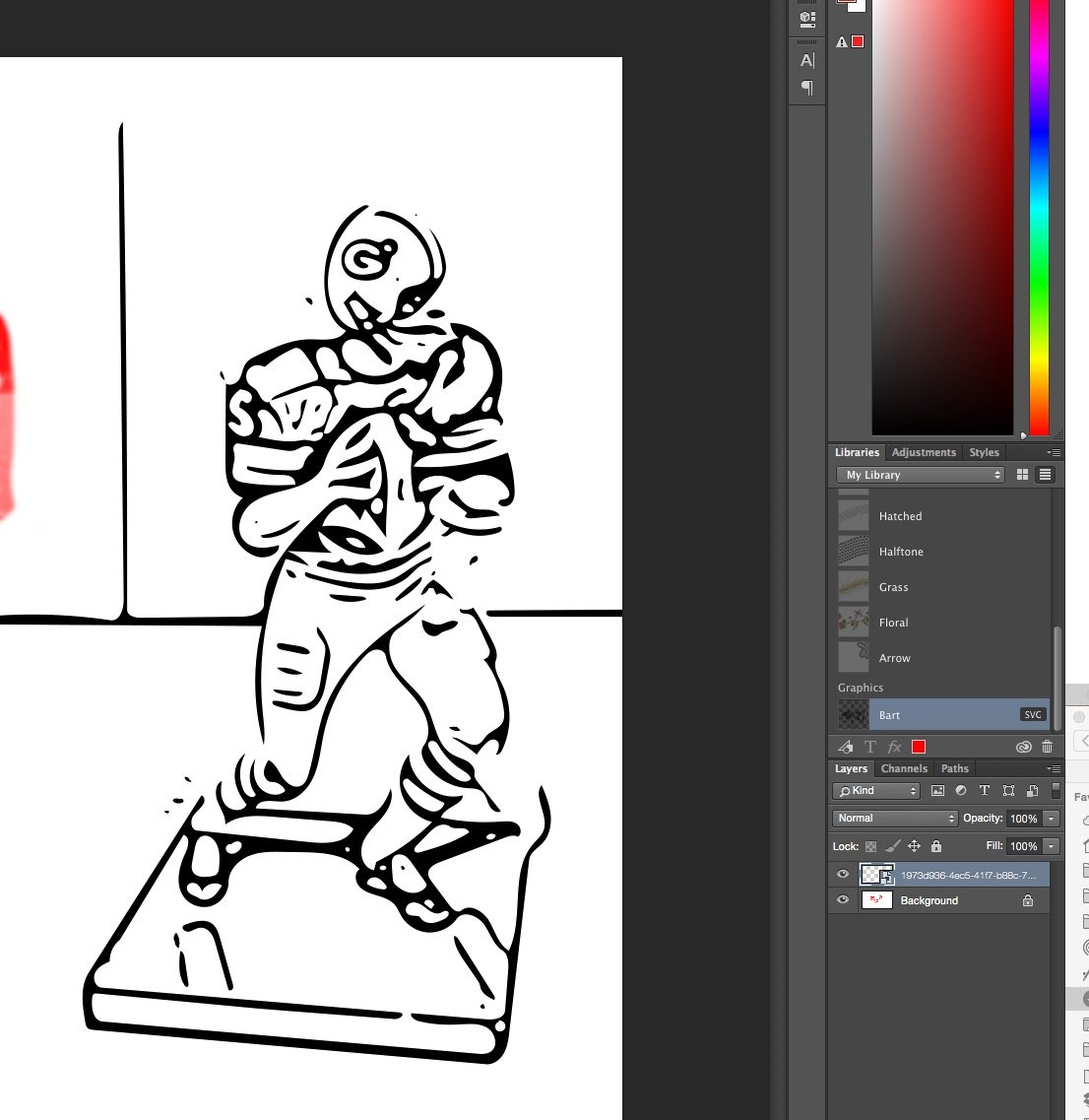Click the out-of-gamut warning triangle
Viewport: 1089px width, 1120px height.
[842, 42]
